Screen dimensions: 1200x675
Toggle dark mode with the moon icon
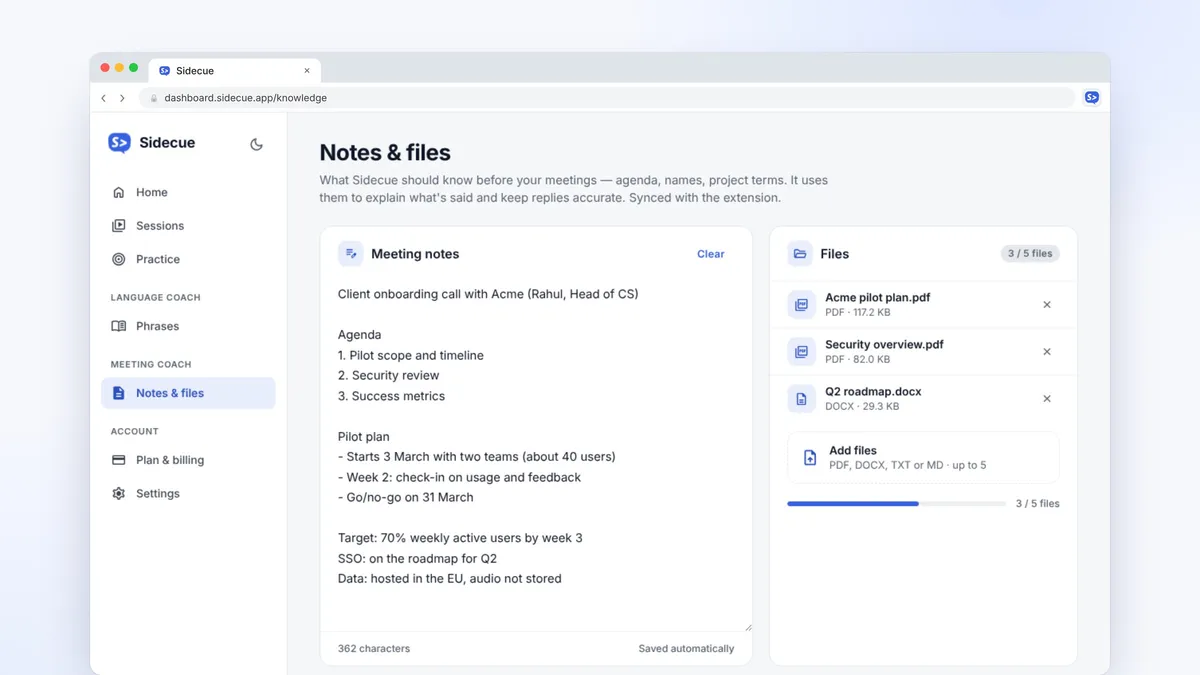256,144
